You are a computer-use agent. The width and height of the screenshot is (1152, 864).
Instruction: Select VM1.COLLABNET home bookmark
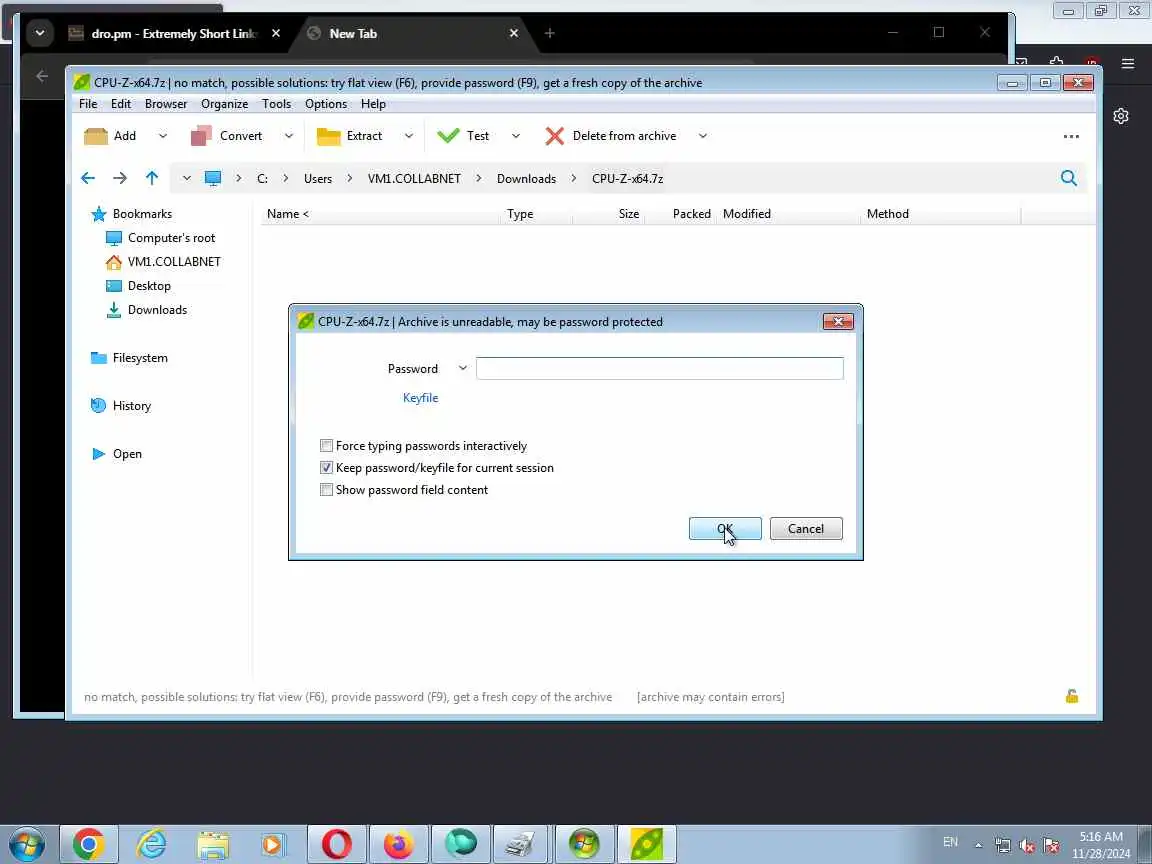pos(173,262)
